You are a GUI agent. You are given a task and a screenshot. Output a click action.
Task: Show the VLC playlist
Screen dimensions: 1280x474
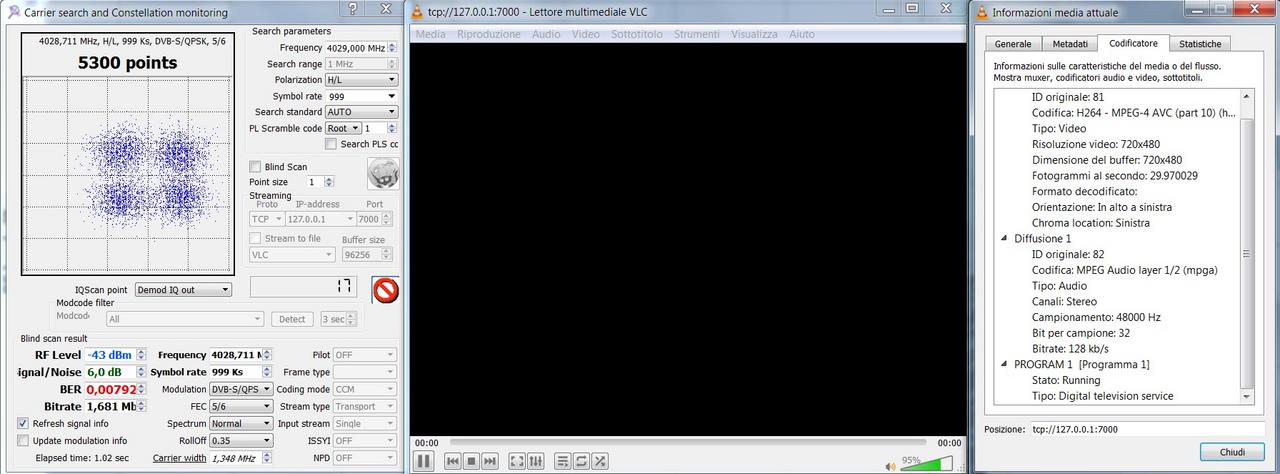point(563,461)
